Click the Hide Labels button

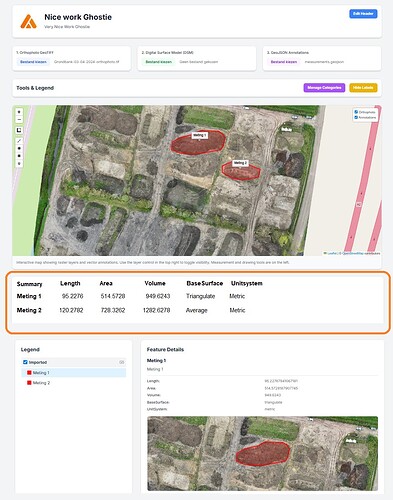point(363,88)
